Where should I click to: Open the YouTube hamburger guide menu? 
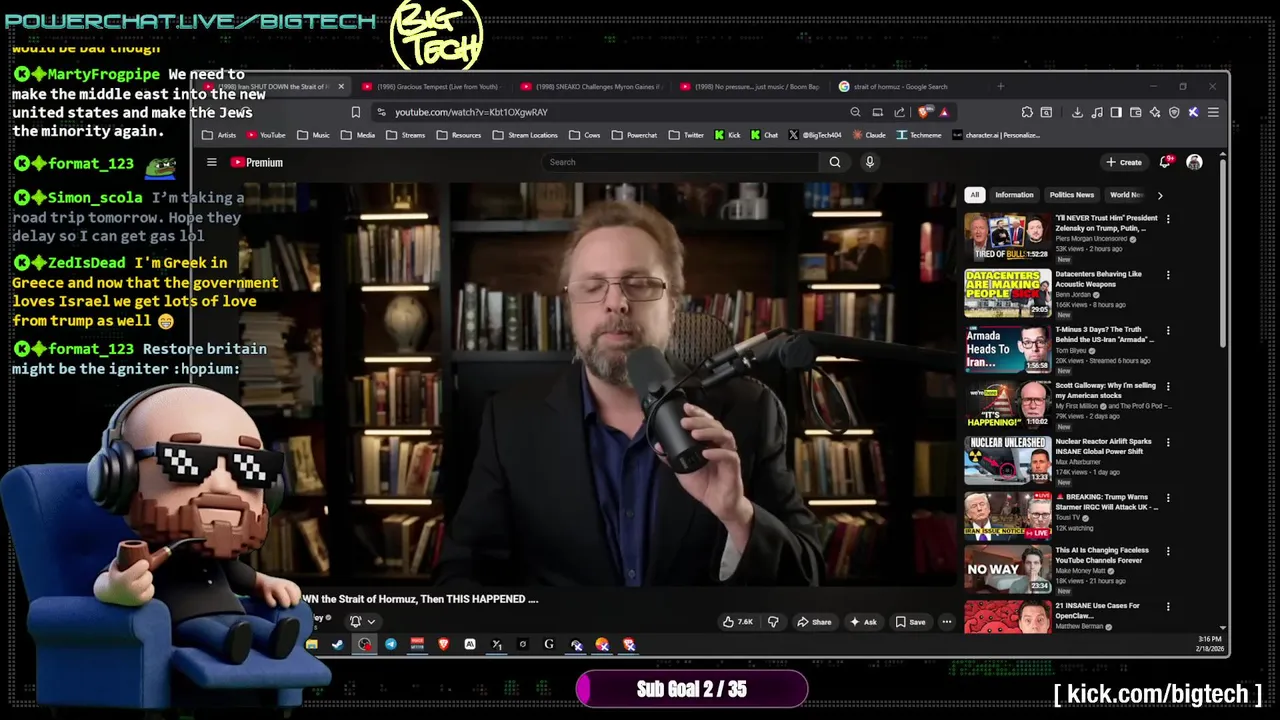(x=211, y=162)
